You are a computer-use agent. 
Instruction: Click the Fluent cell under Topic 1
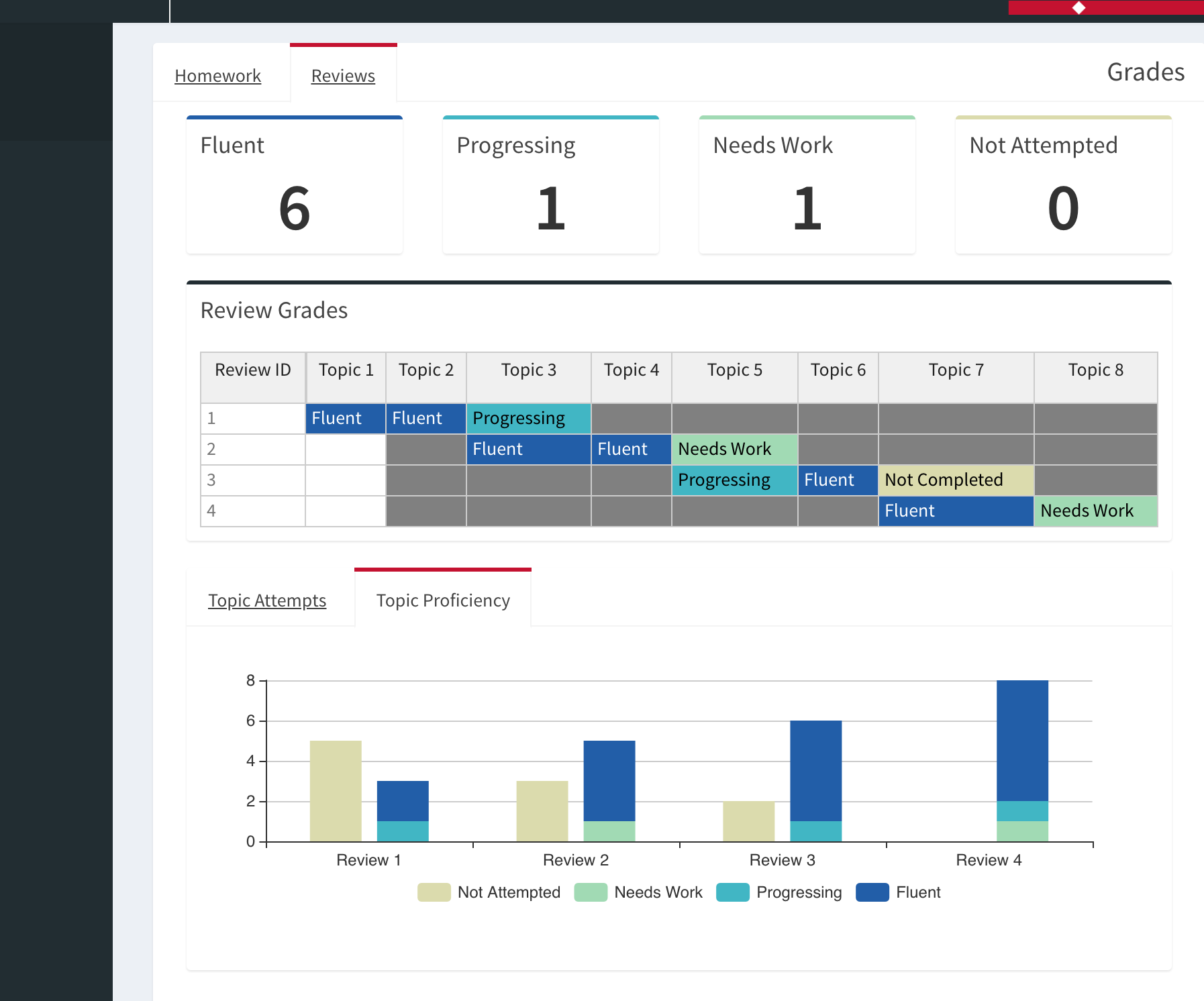click(x=344, y=418)
